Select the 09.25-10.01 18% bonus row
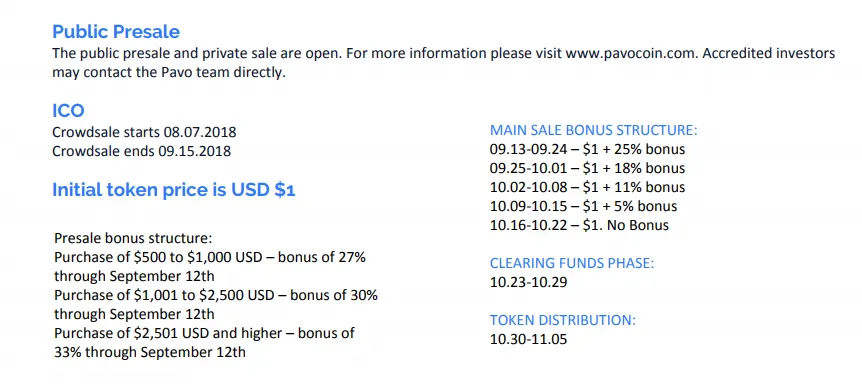Viewport: 862px width, 386px height. tap(588, 168)
